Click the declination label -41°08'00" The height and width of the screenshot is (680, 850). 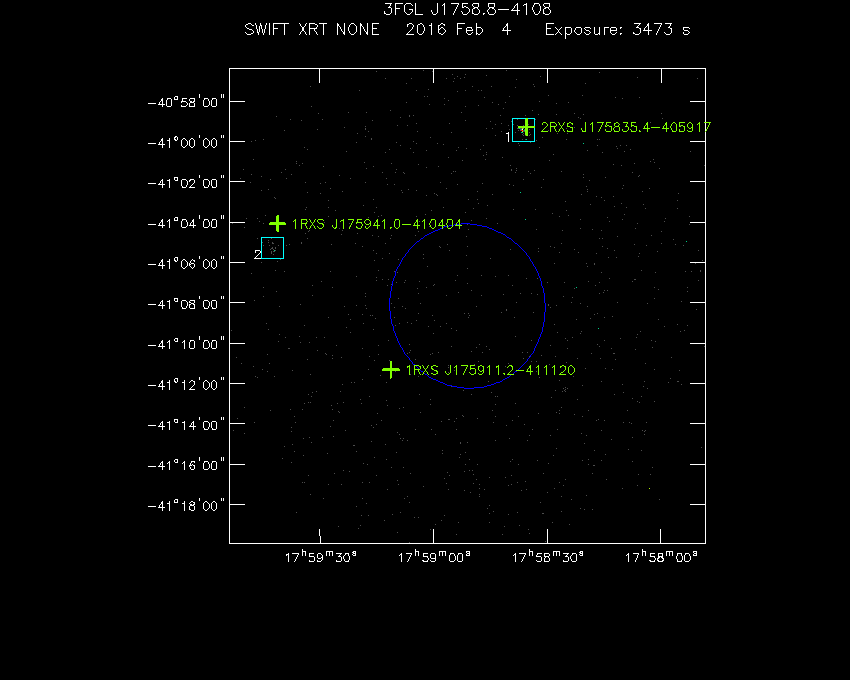pyautogui.click(x=186, y=304)
